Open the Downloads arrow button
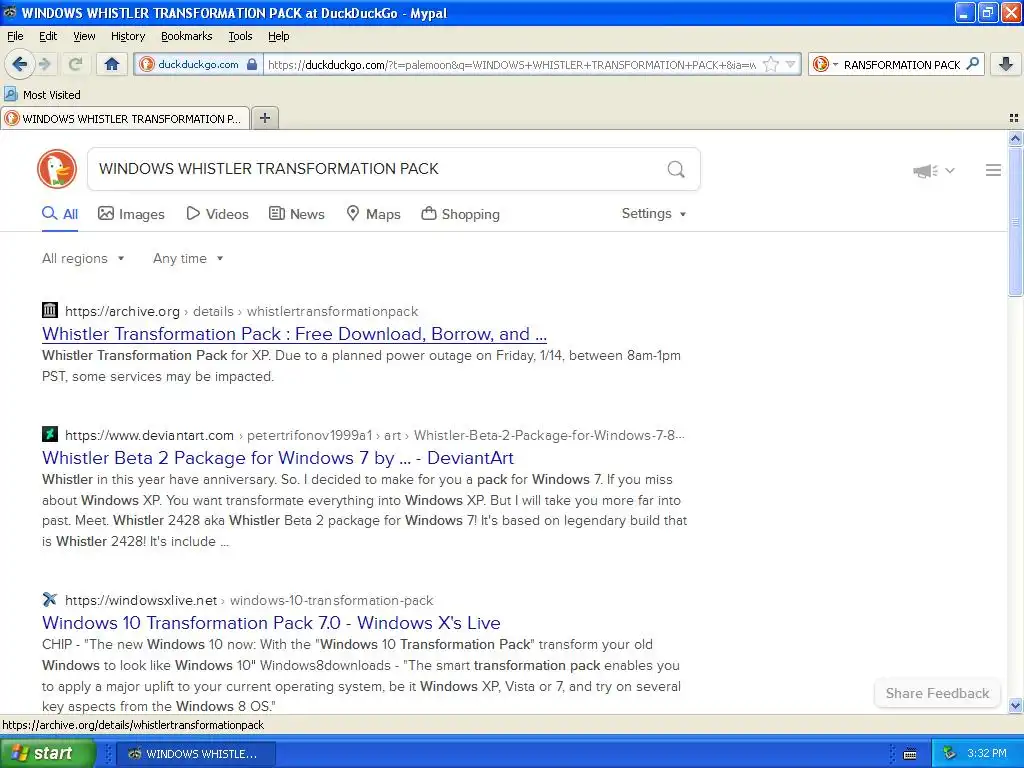Viewport: 1024px width, 768px height. [x=1006, y=64]
